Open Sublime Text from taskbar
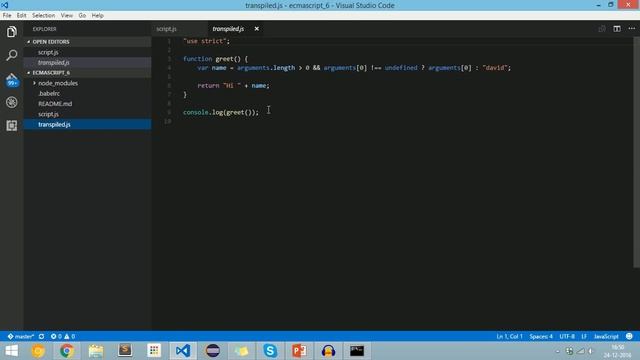Image resolution: width=640 pixels, height=360 pixels. 125,351
